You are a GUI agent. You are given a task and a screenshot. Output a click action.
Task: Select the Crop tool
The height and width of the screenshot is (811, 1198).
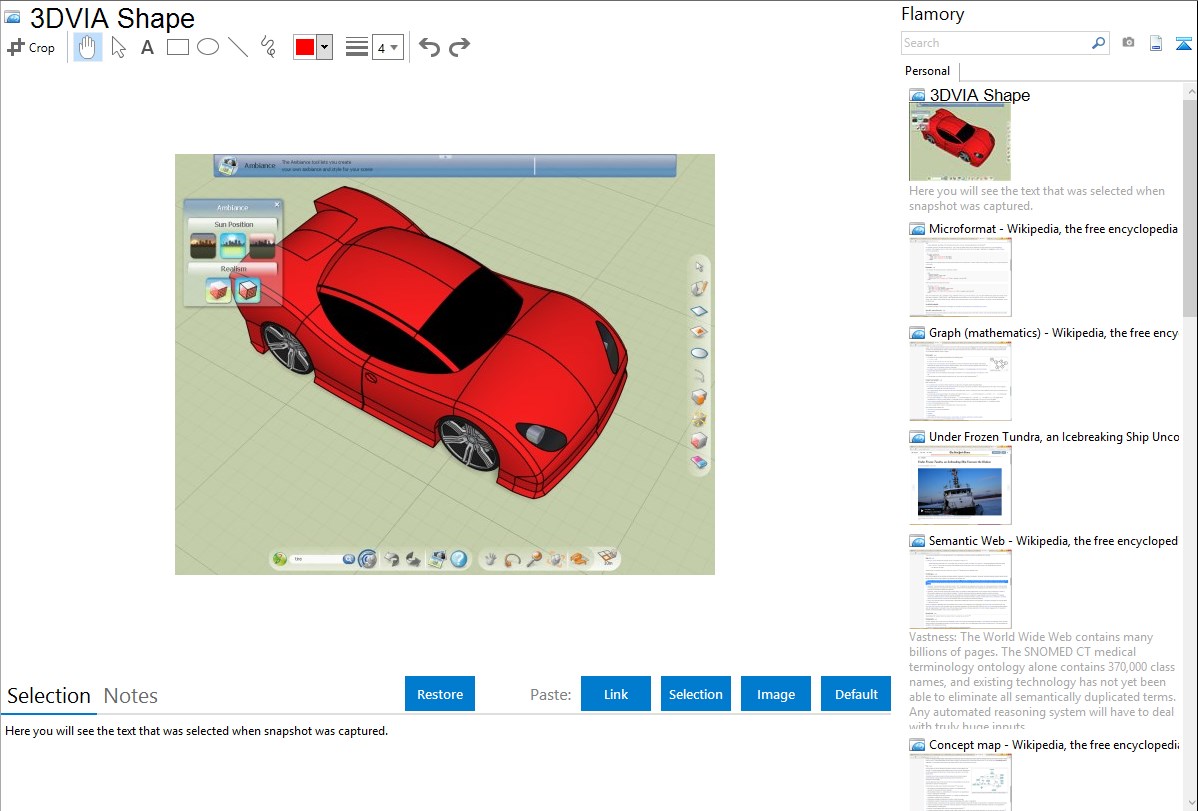pyautogui.click(x=31, y=47)
